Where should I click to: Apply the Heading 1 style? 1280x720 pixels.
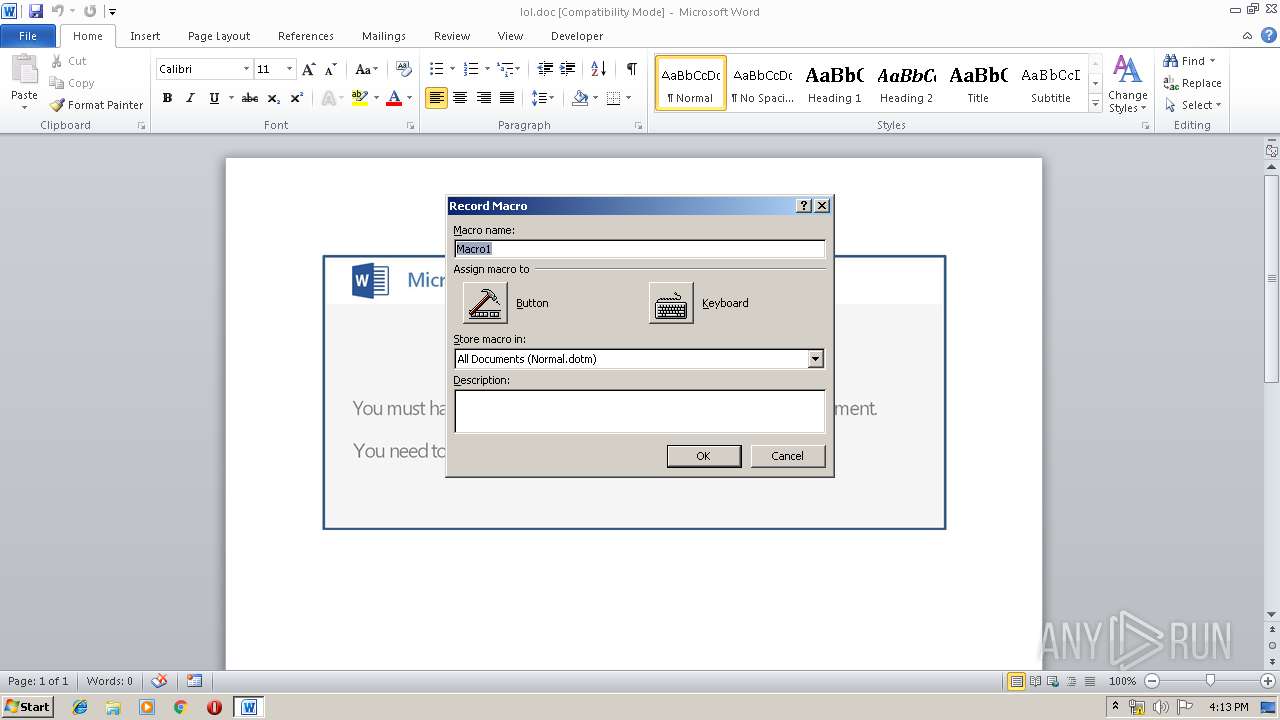[x=835, y=83]
